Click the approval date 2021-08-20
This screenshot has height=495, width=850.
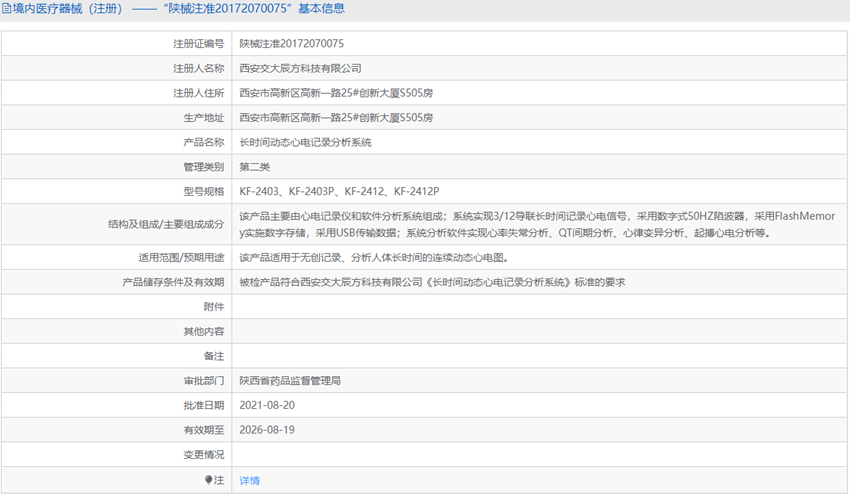tap(267, 405)
